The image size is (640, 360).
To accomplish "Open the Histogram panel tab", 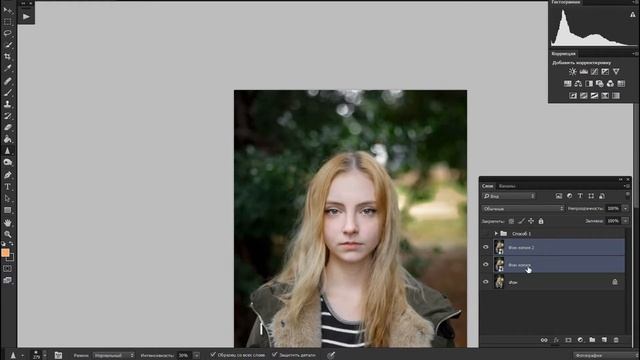I will (565, 2).
